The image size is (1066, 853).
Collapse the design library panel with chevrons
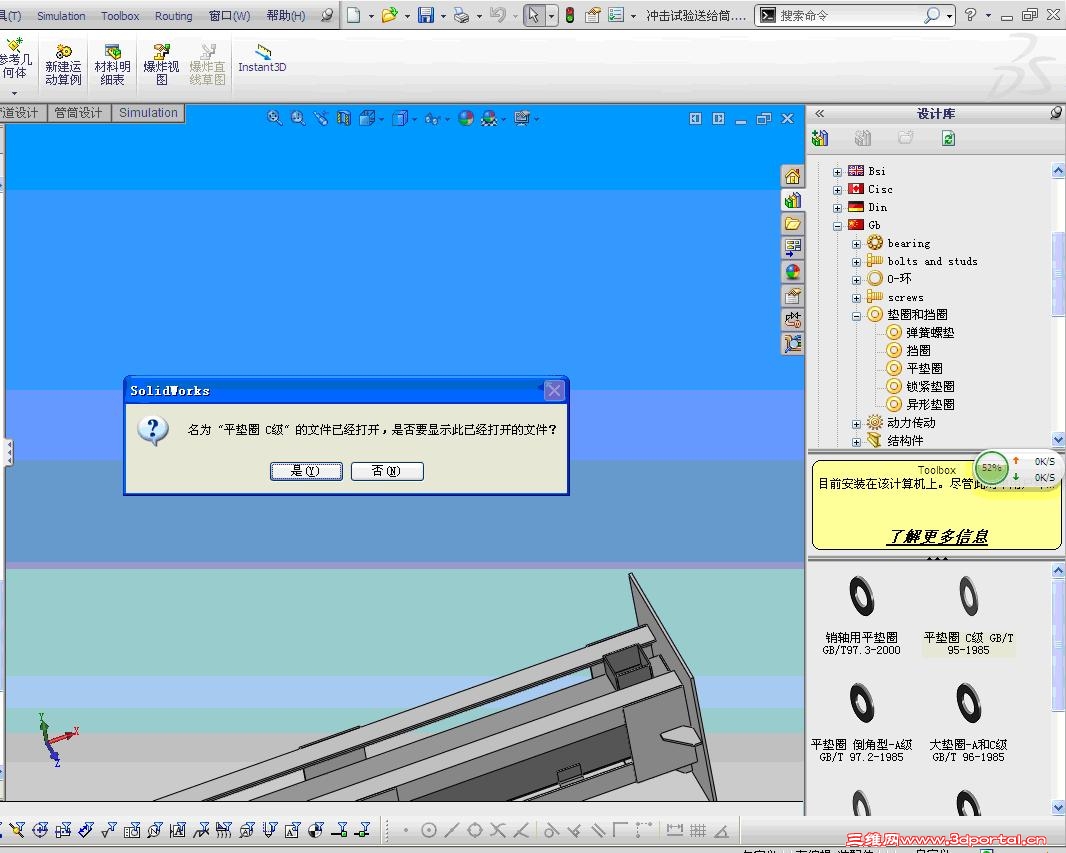[820, 114]
